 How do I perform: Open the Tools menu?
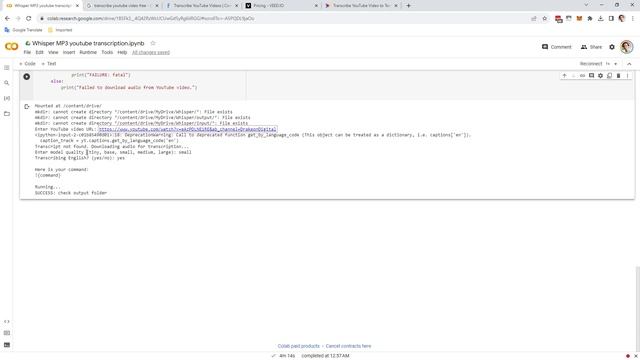pos(107,52)
